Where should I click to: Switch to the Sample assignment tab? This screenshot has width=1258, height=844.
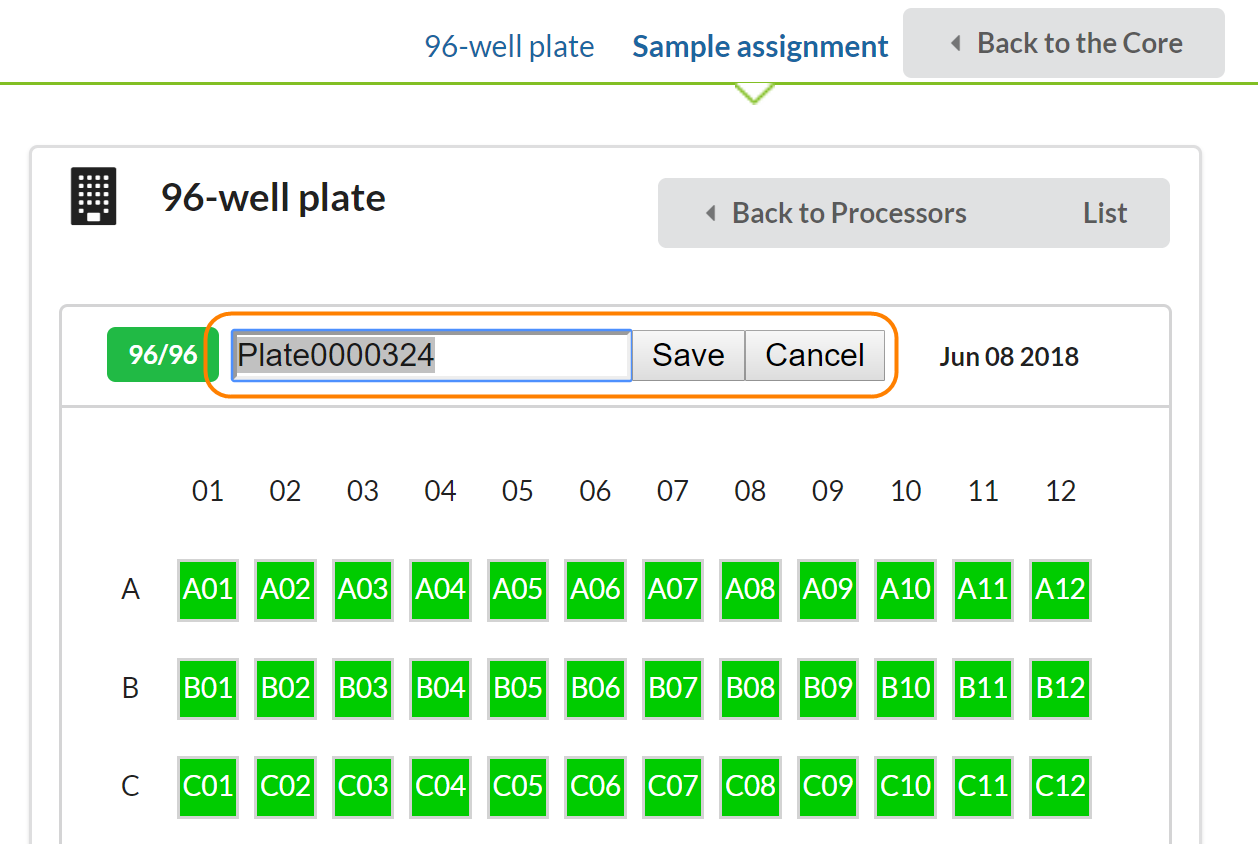[x=760, y=47]
